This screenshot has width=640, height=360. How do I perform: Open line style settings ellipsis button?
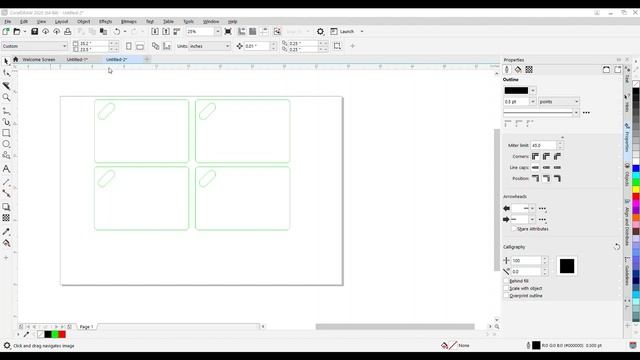pyautogui.click(x=586, y=113)
